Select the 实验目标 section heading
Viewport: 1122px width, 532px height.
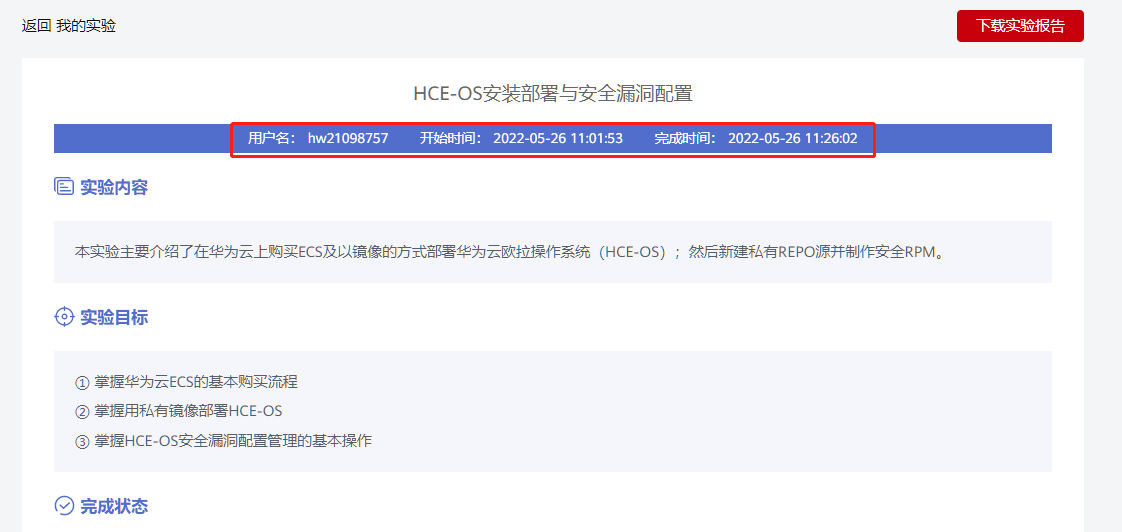coord(114,317)
